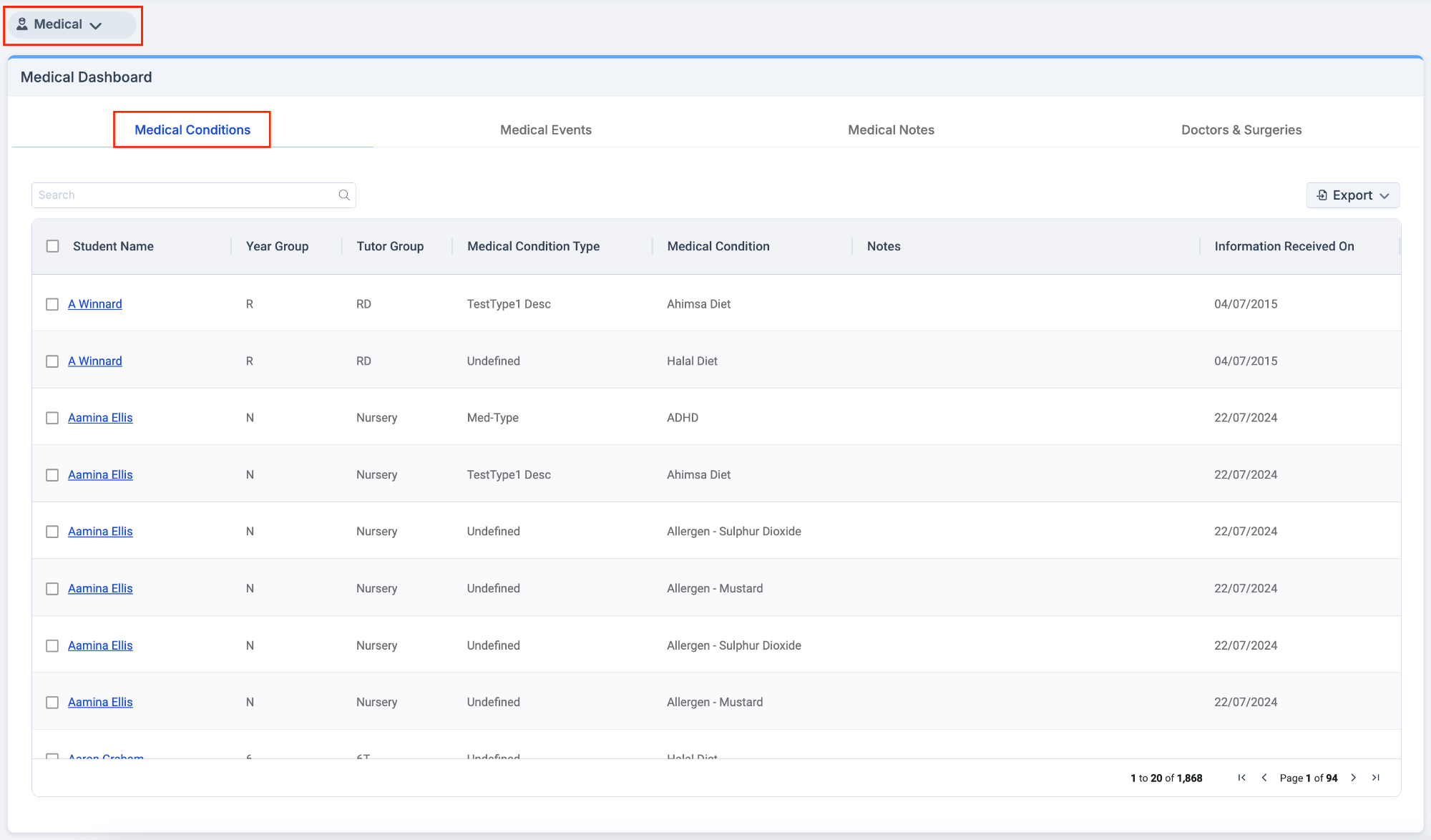Sort by Medical Condition Type column header

point(533,246)
